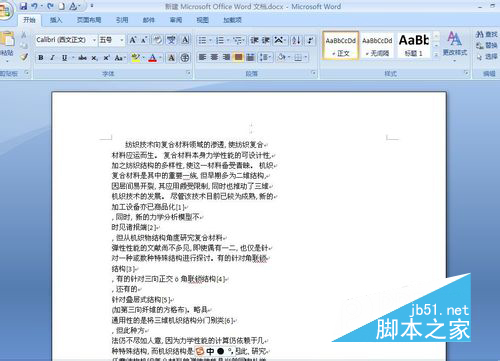Toggle superscript x² formatting
This screenshot has height=361, width=500.
point(106,58)
